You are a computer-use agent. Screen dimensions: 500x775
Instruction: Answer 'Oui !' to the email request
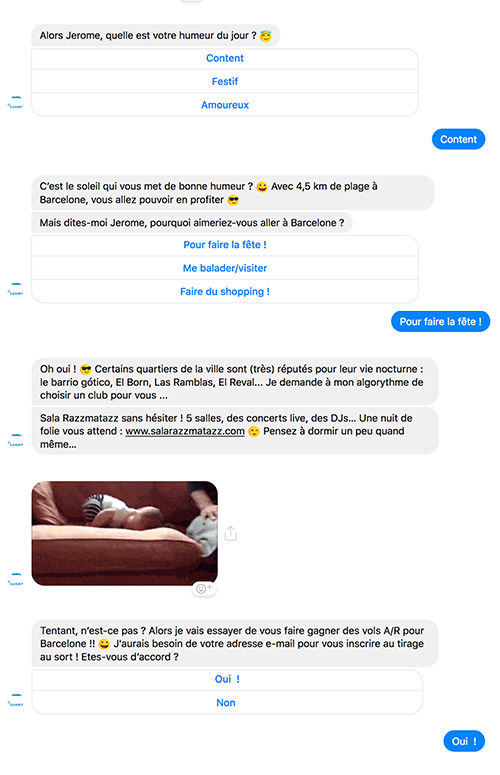tap(227, 679)
